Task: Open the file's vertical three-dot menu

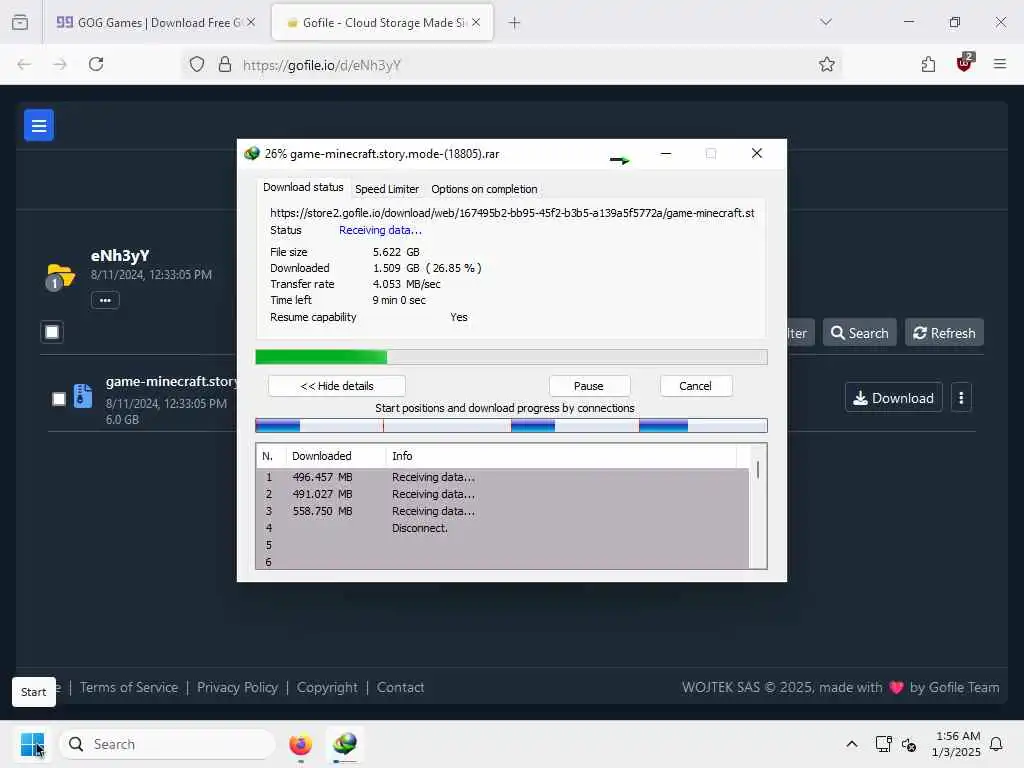Action: tap(961, 398)
